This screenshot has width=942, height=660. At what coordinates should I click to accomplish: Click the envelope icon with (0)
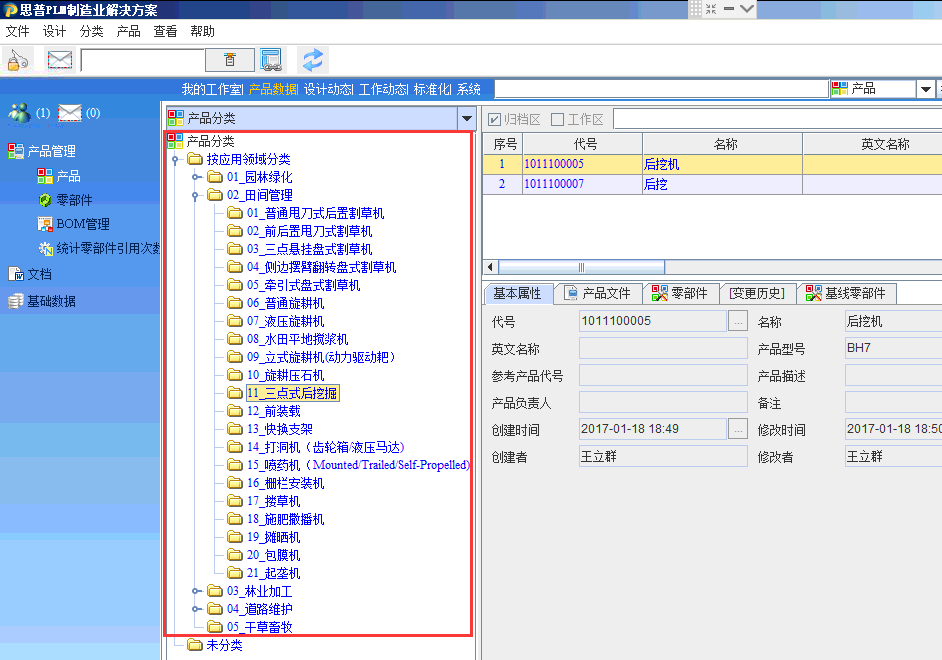70,113
